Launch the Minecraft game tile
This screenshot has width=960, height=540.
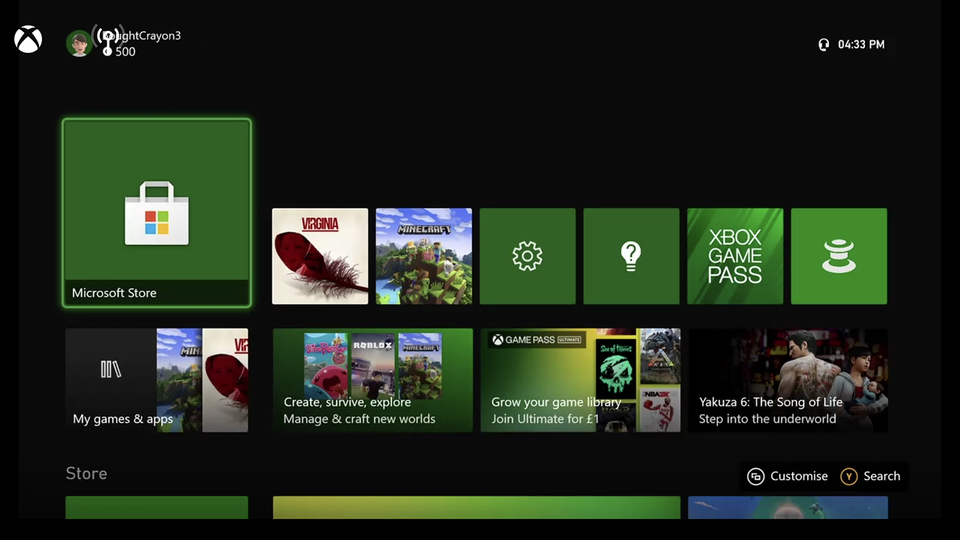point(424,256)
